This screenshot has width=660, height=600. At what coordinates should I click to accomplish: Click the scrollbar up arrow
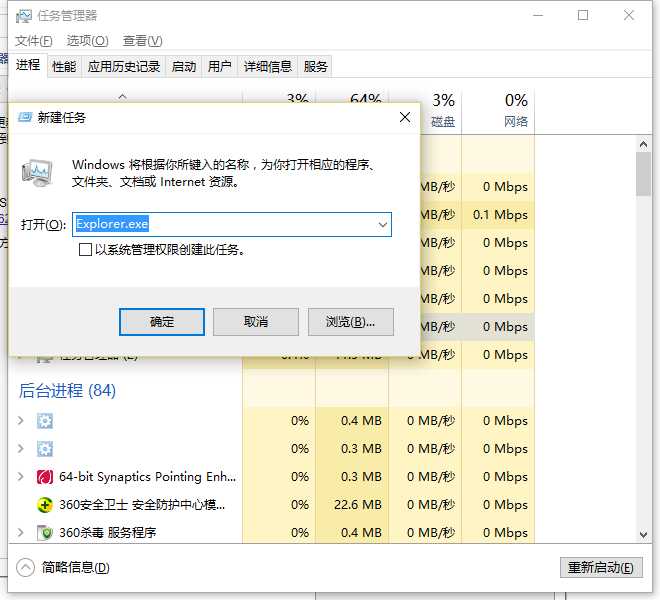point(643,144)
